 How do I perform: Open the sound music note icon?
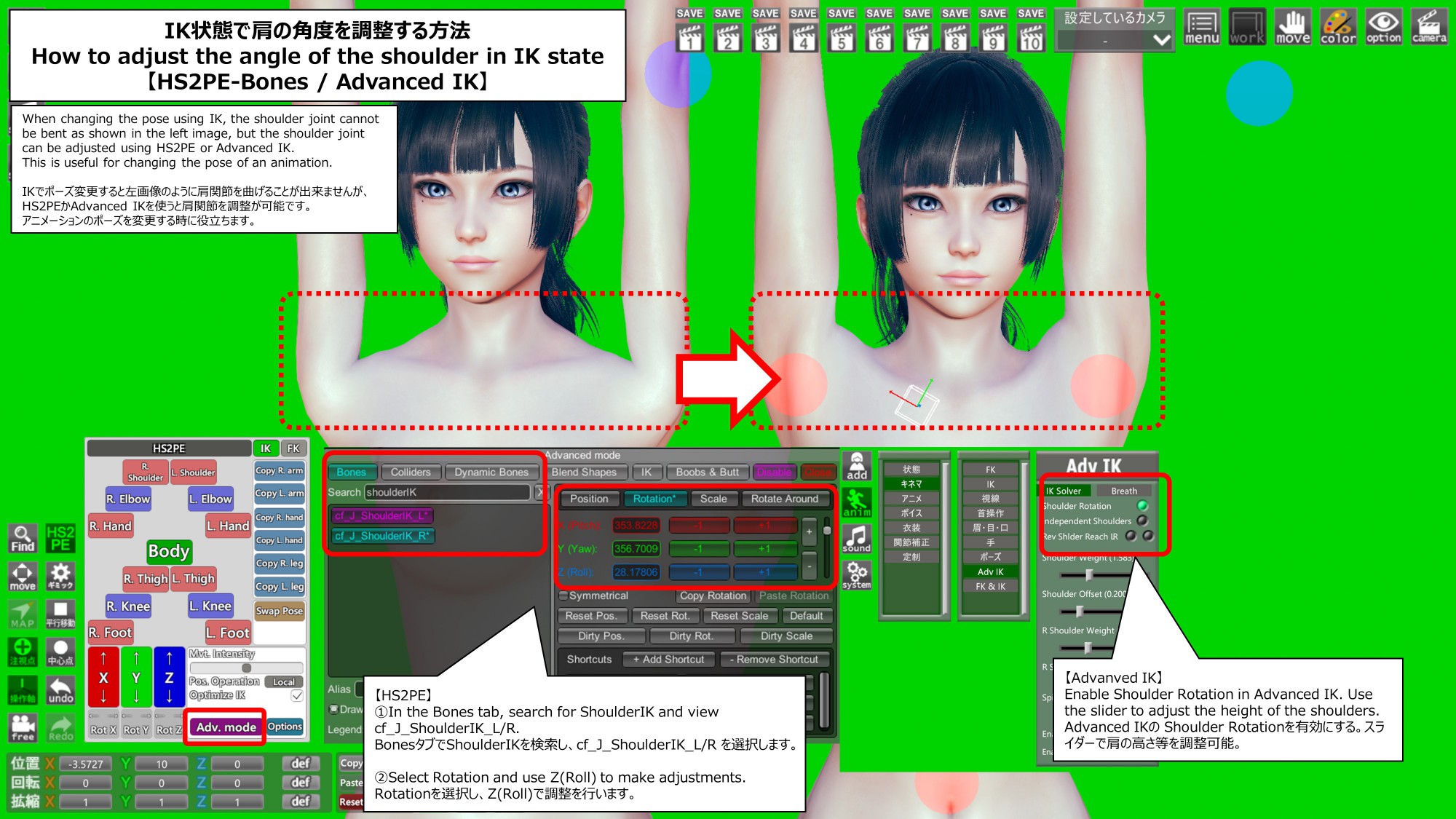pyautogui.click(x=857, y=539)
